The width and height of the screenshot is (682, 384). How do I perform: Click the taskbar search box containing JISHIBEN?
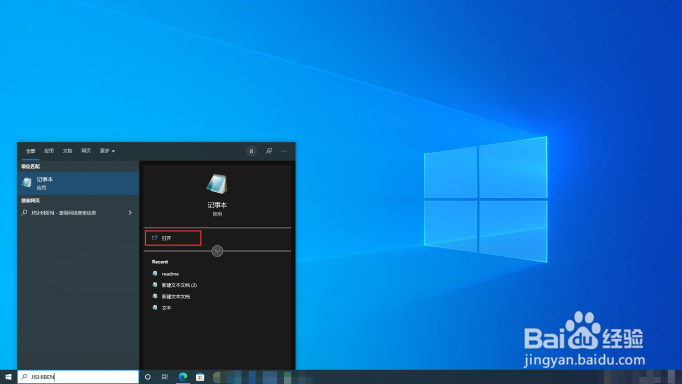[78, 377]
